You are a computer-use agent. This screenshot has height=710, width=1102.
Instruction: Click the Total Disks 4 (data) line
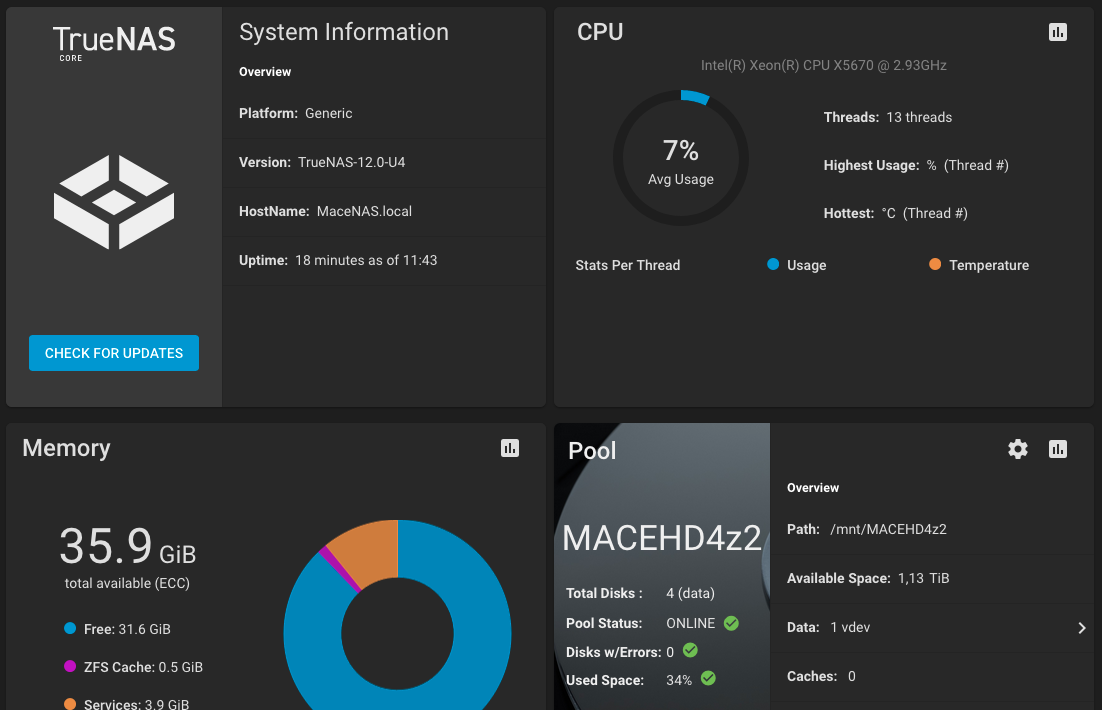(x=640, y=593)
